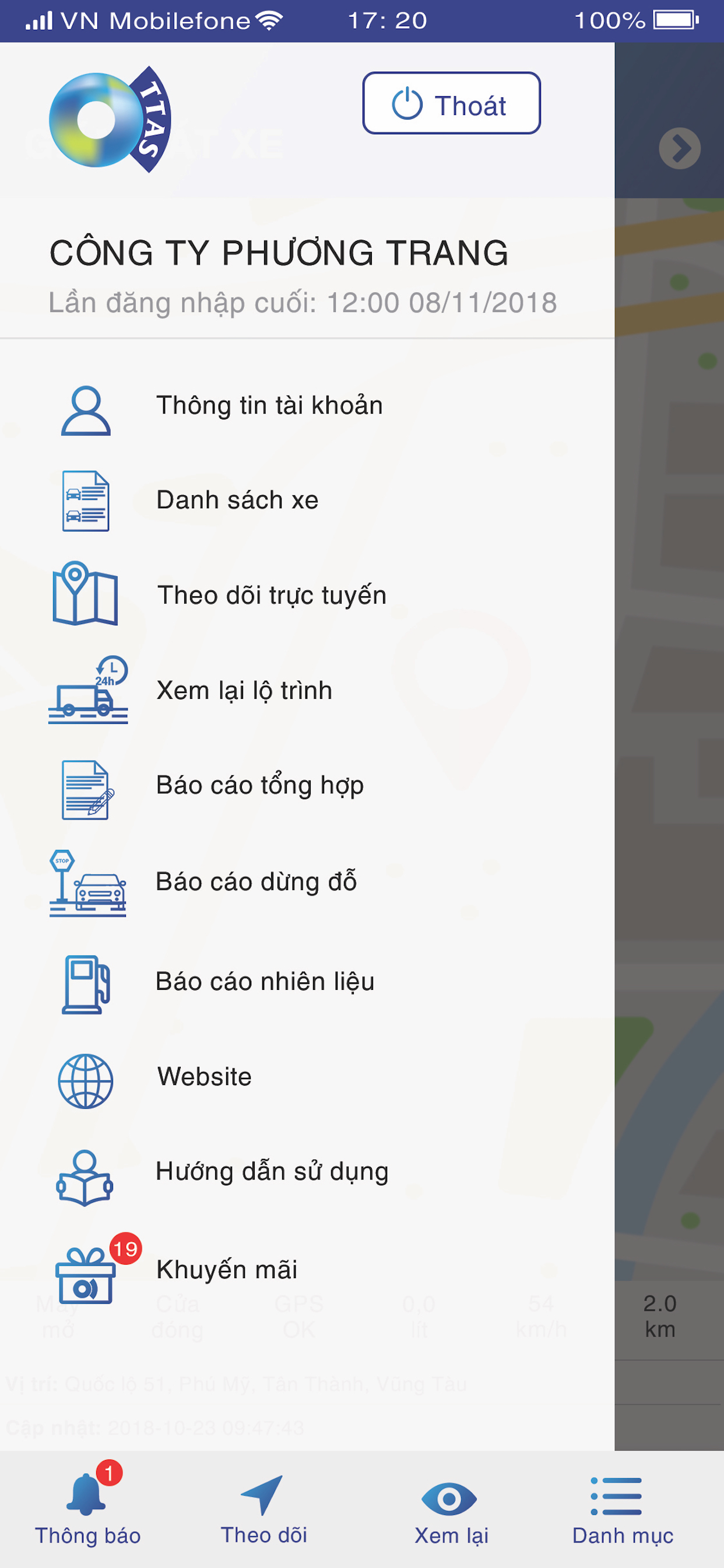Open Xem lại lộ trình
The height and width of the screenshot is (1568, 724).
click(x=245, y=691)
